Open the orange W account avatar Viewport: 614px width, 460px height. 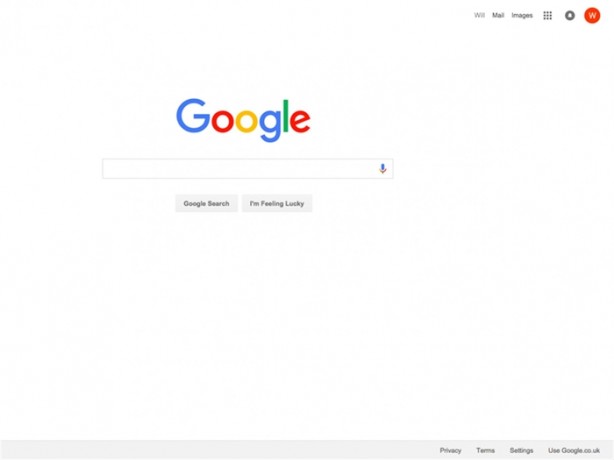pyautogui.click(x=592, y=16)
